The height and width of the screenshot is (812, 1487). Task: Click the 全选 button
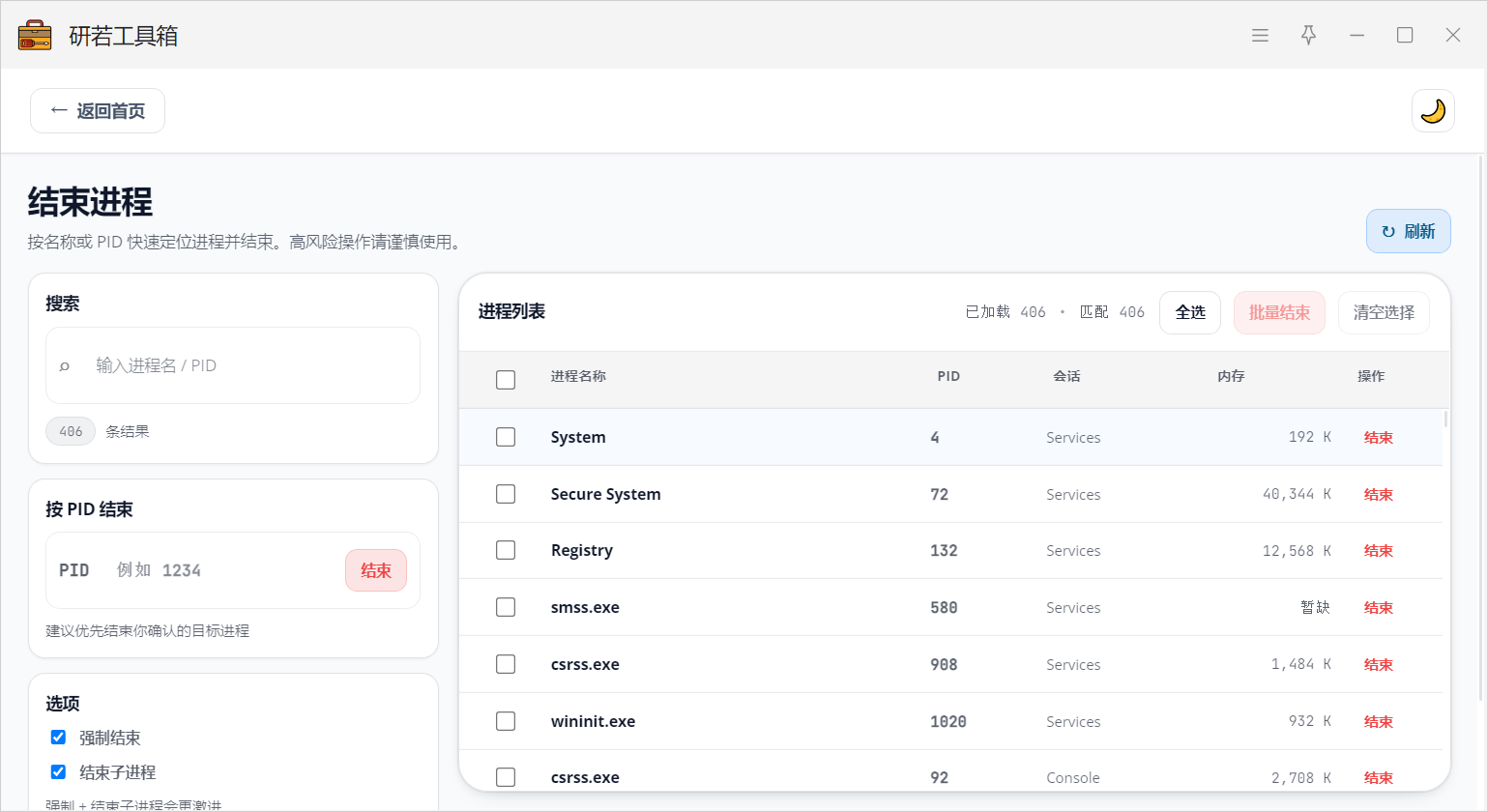pos(1190,312)
